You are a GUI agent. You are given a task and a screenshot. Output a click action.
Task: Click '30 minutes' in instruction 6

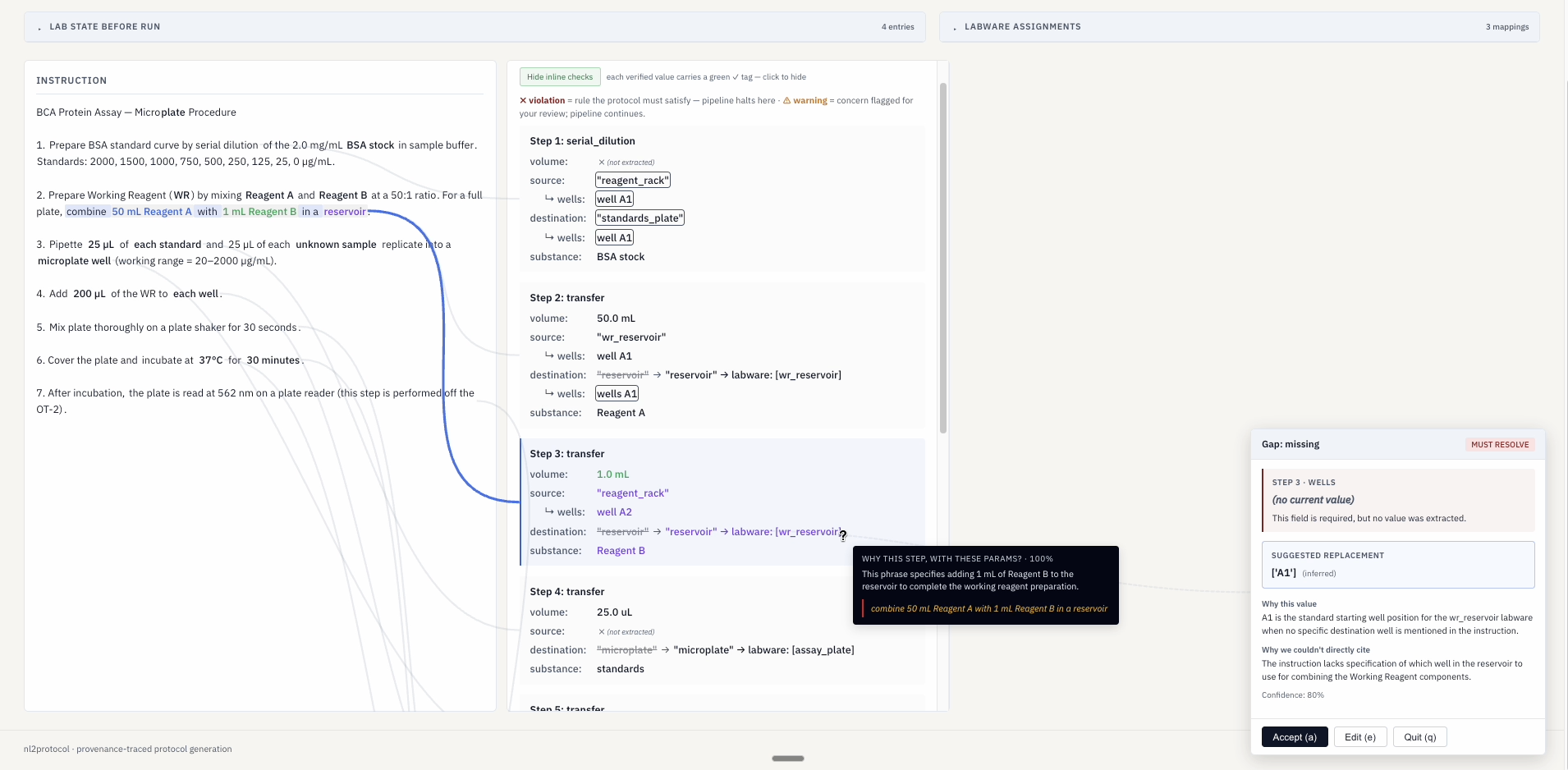tap(273, 360)
